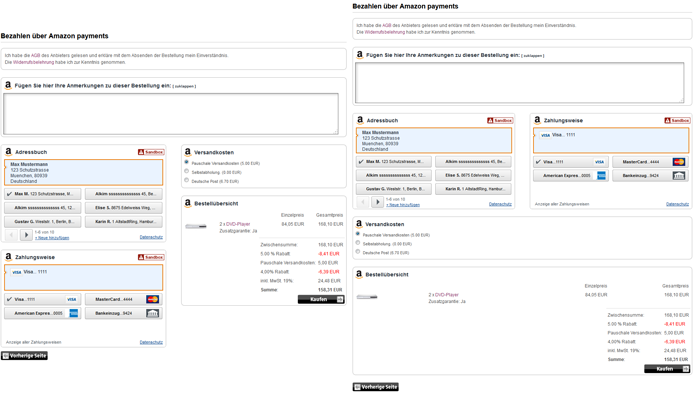Choose Gustav G. Weststr. address in right Adressbuch

click(394, 189)
